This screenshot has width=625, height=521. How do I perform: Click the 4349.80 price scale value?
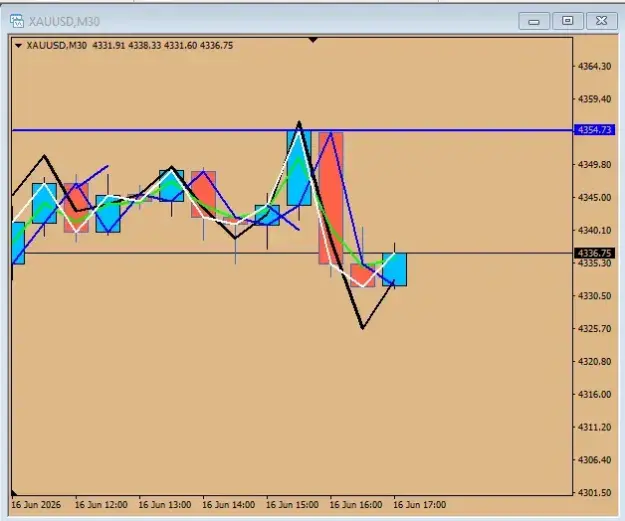[x=594, y=165]
